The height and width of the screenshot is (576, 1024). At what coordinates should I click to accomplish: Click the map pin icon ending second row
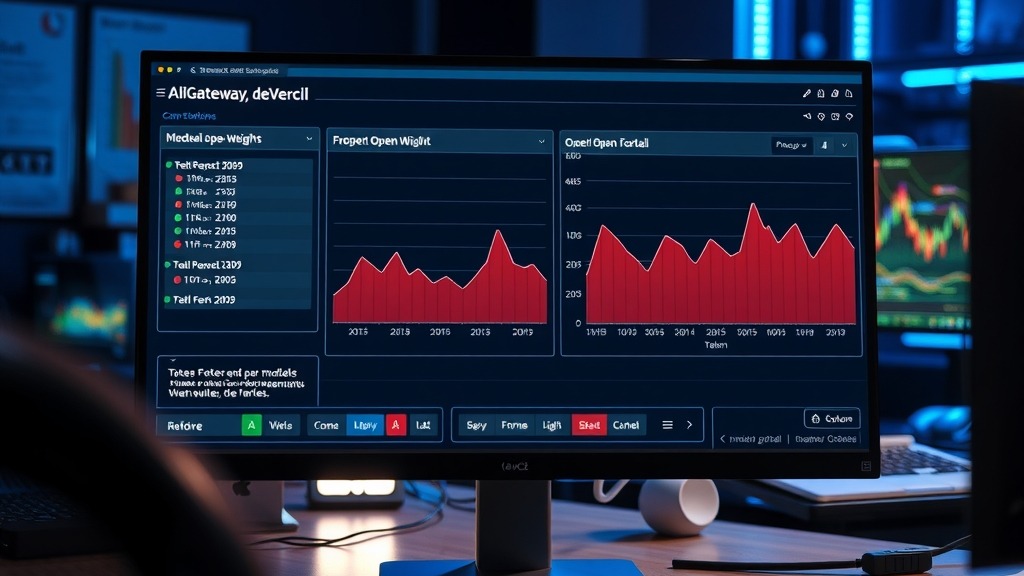click(x=849, y=116)
